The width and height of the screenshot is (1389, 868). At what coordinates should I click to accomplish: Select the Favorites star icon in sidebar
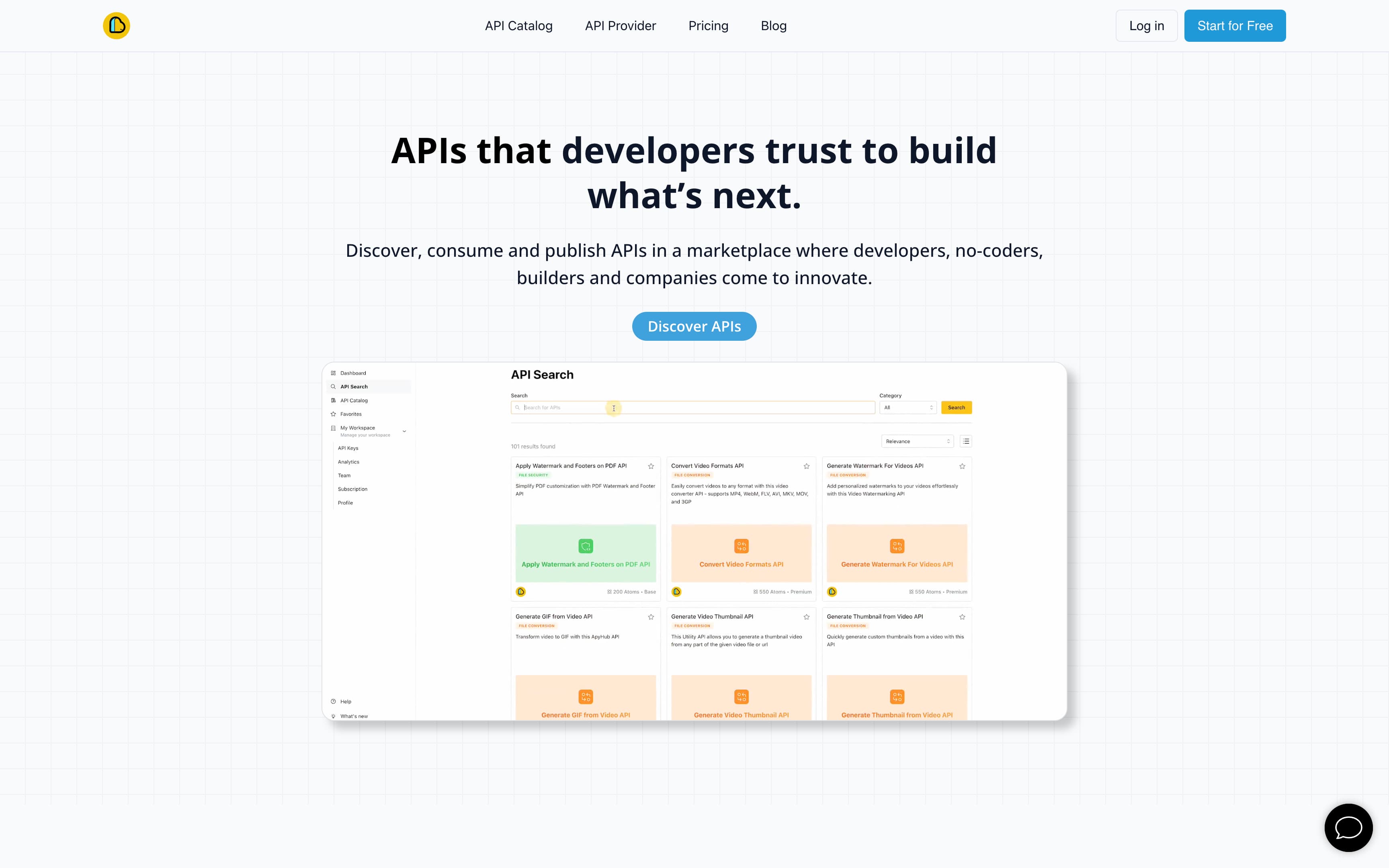tap(334, 414)
